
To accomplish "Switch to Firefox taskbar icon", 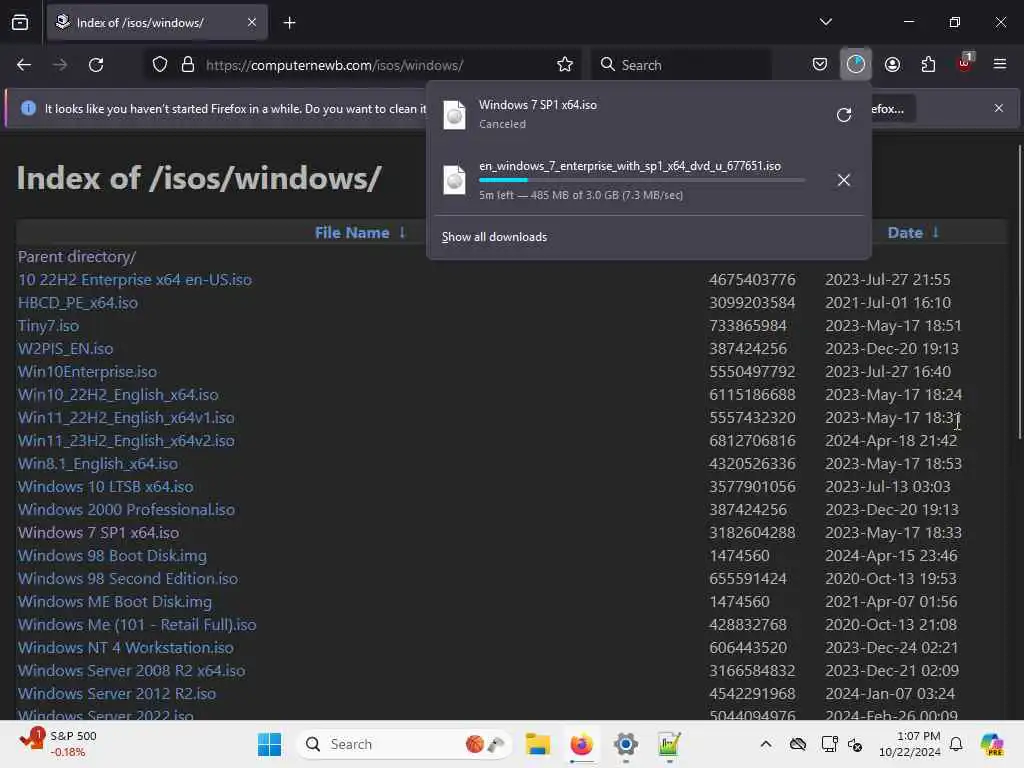I will 581,744.
